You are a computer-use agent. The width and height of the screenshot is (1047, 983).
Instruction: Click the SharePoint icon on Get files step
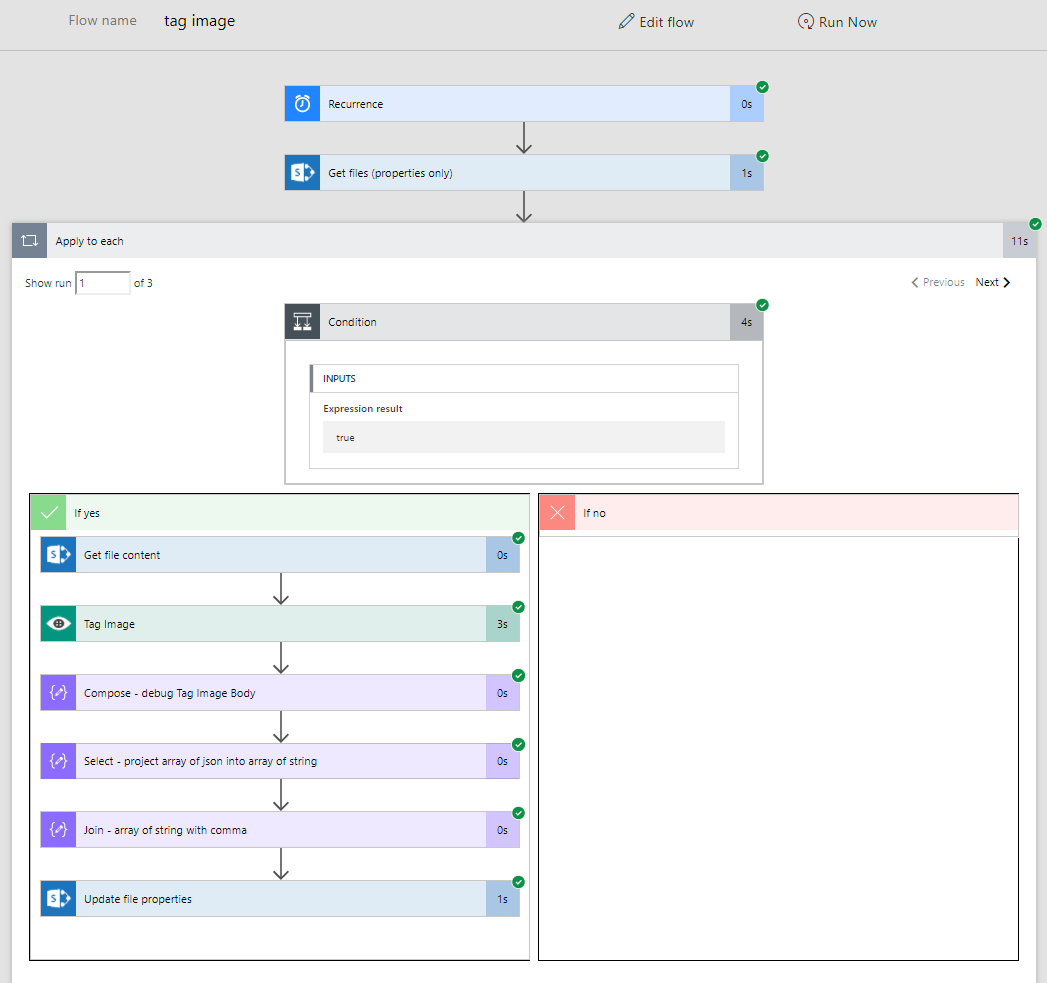tap(302, 173)
